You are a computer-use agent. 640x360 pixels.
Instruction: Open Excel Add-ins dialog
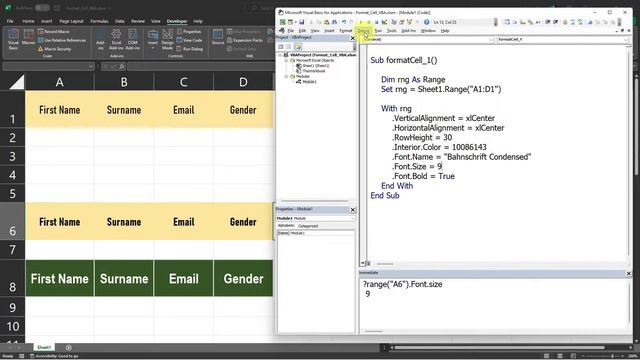coord(116,40)
